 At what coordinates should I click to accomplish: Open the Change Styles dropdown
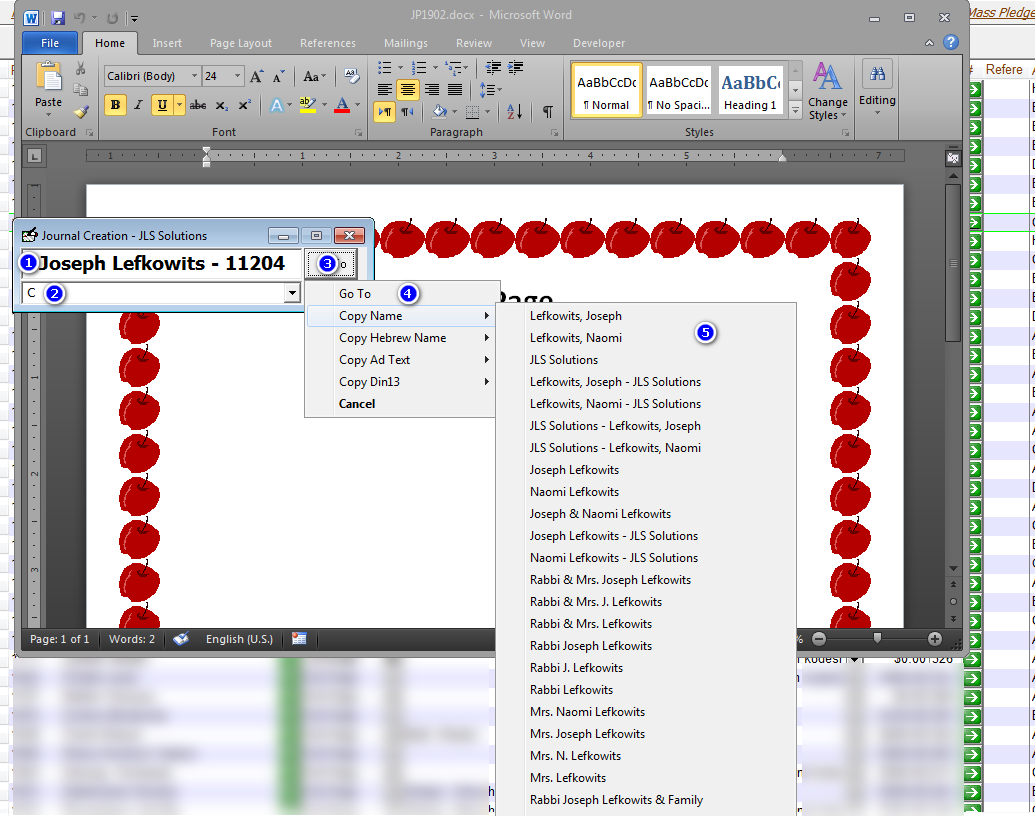[828, 91]
